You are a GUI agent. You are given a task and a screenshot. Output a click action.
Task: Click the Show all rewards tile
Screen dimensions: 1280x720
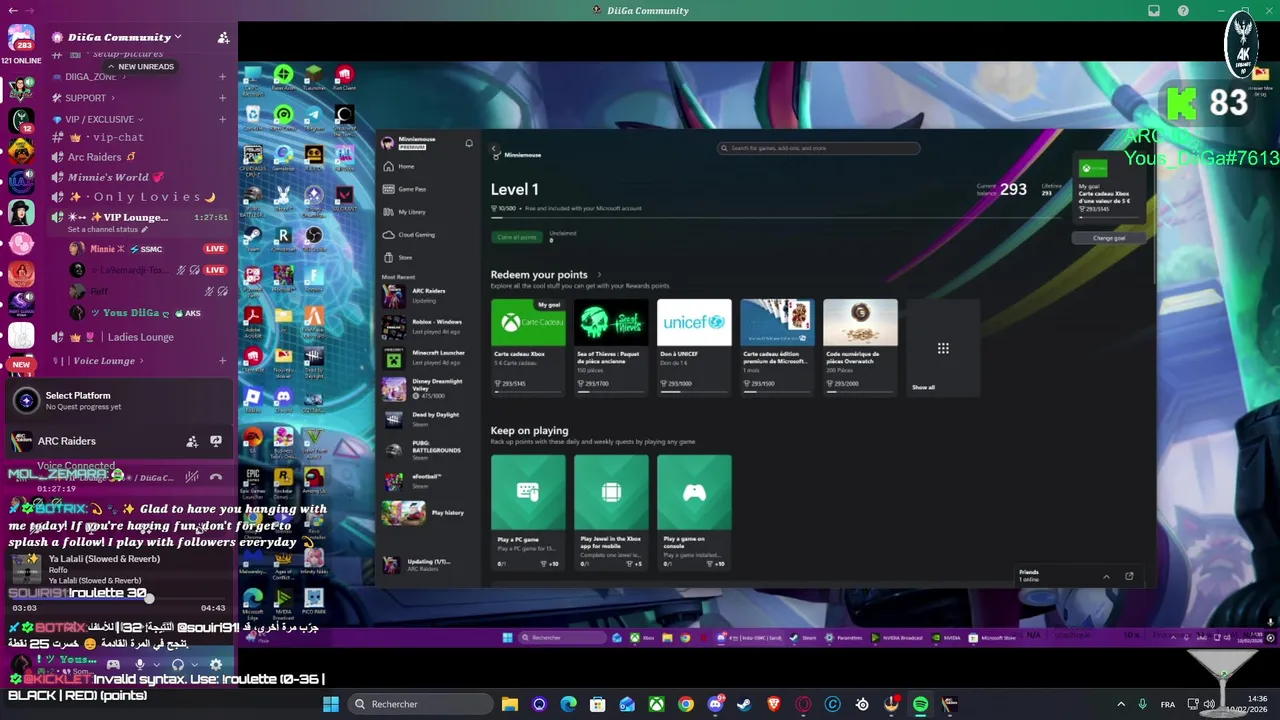tap(943, 348)
